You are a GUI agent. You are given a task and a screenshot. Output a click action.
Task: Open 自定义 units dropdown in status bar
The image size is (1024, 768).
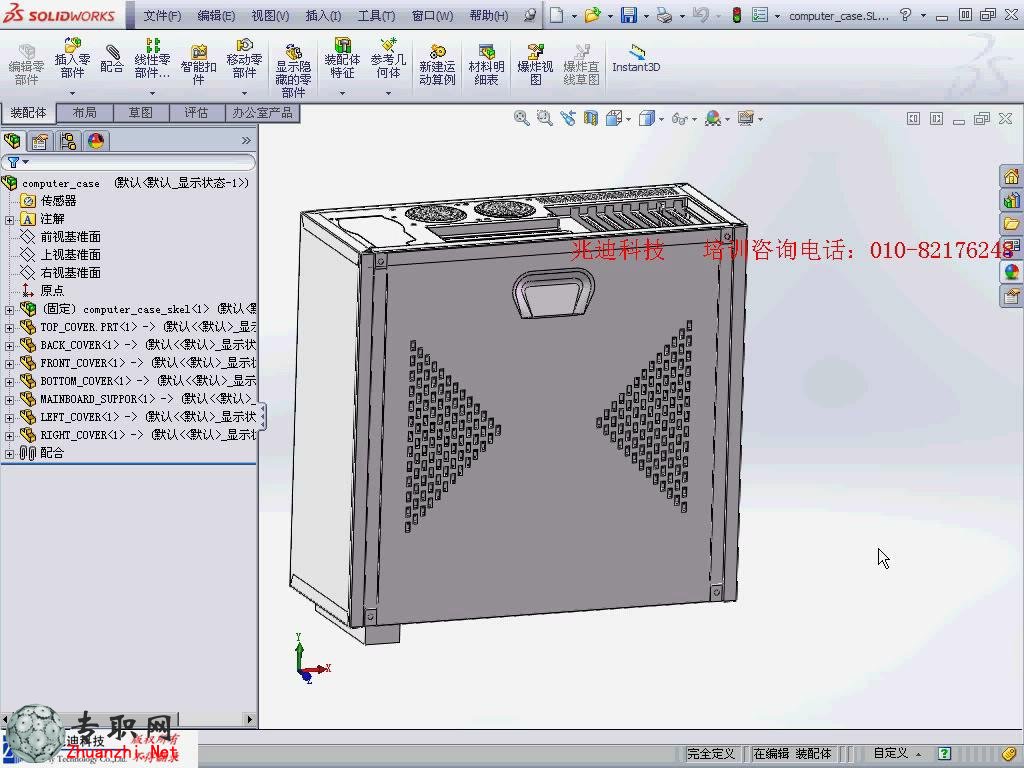[898, 754]
